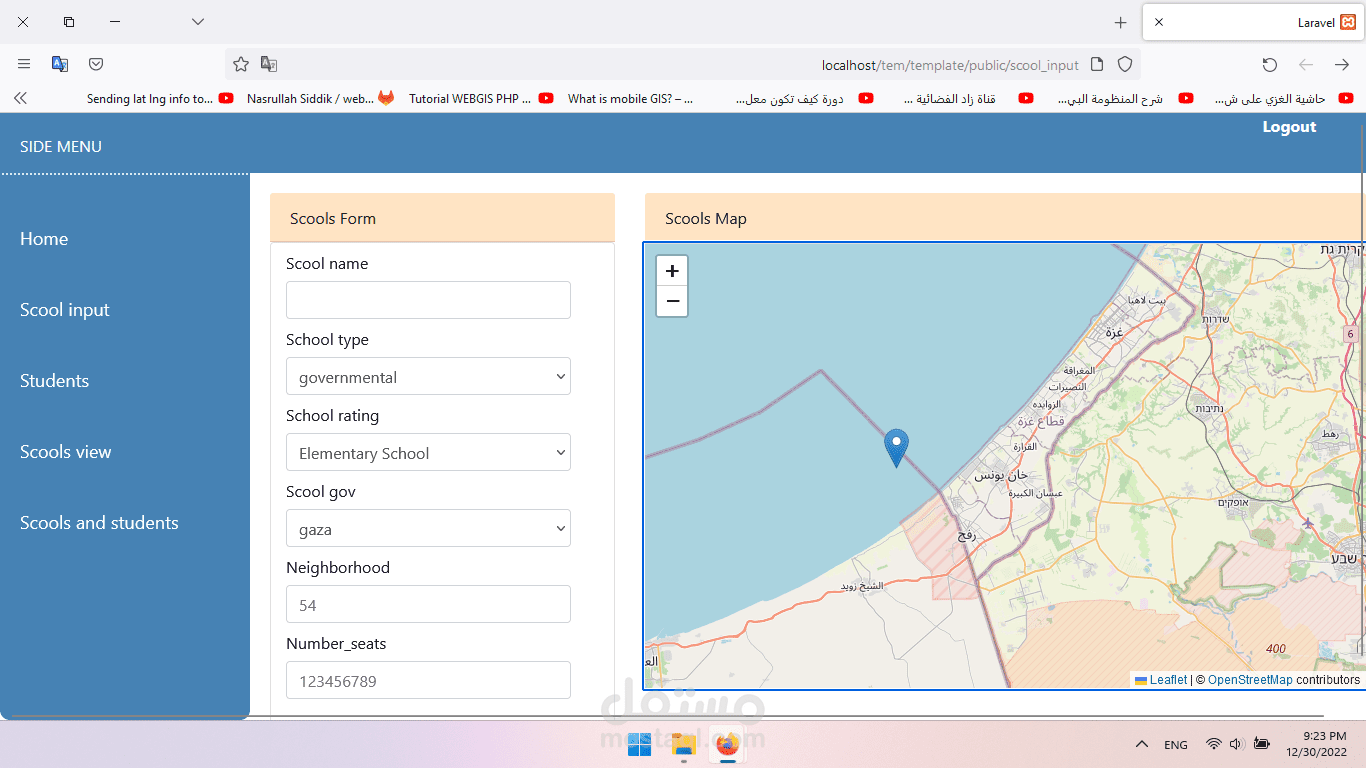
Task: Open the School type dropdown
Action: coord(428,377)
